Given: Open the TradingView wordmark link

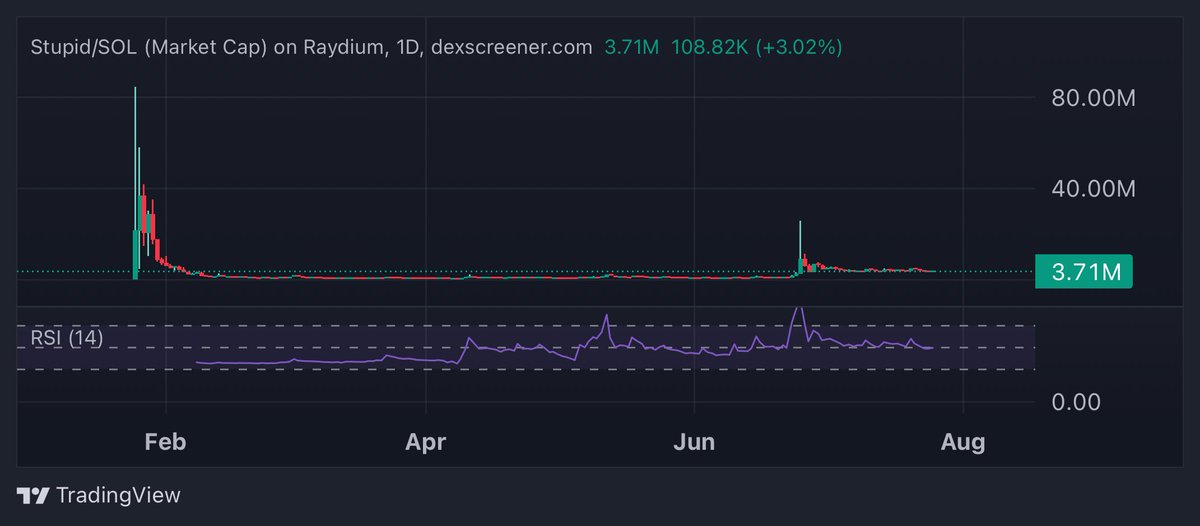Looking at the screenshot, I should click(x=118, y=495).
